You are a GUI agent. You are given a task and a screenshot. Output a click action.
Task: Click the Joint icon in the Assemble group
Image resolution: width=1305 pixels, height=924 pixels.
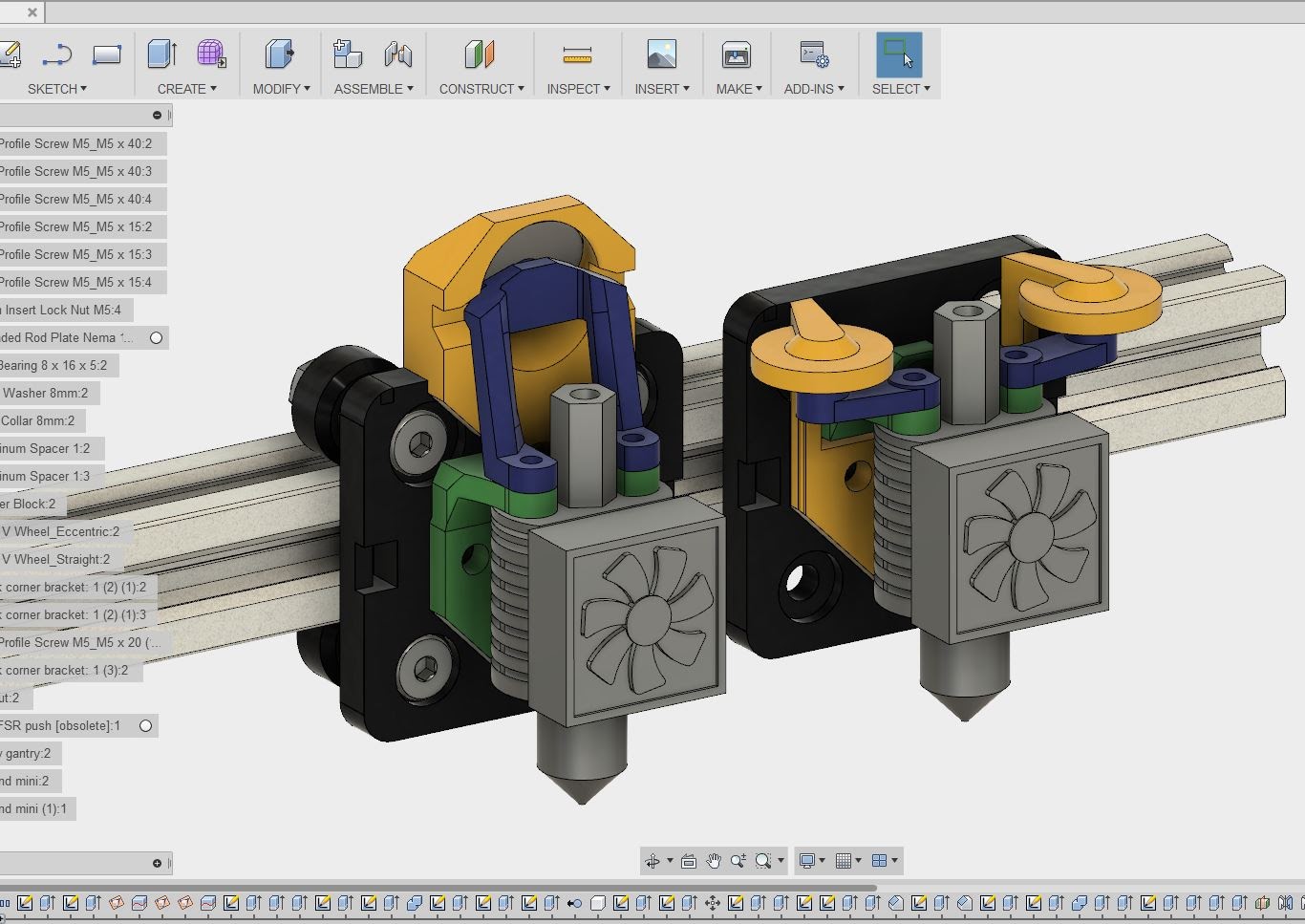397,54
